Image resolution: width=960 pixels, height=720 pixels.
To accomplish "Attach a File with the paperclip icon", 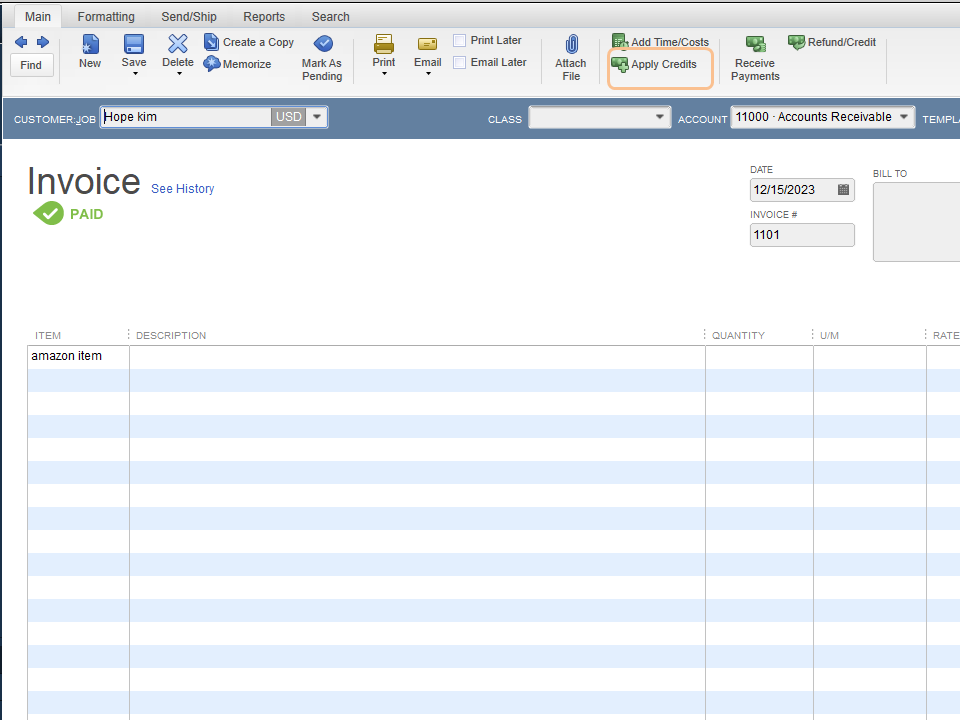I will [571, 58].
